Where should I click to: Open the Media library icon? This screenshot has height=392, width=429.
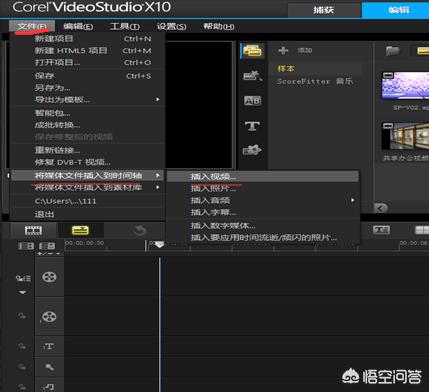[252, 51]
